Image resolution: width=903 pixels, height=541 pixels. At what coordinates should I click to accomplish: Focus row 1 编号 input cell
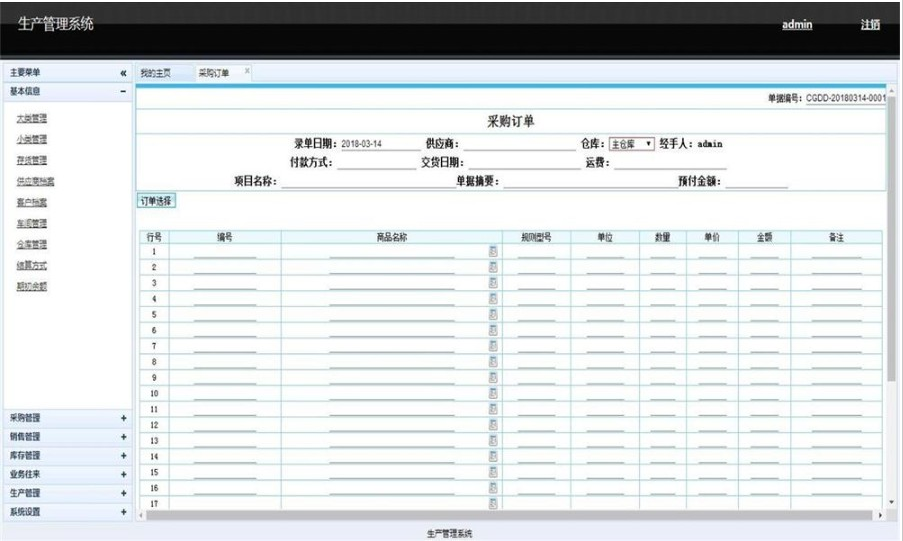click(x=225, y=252)
